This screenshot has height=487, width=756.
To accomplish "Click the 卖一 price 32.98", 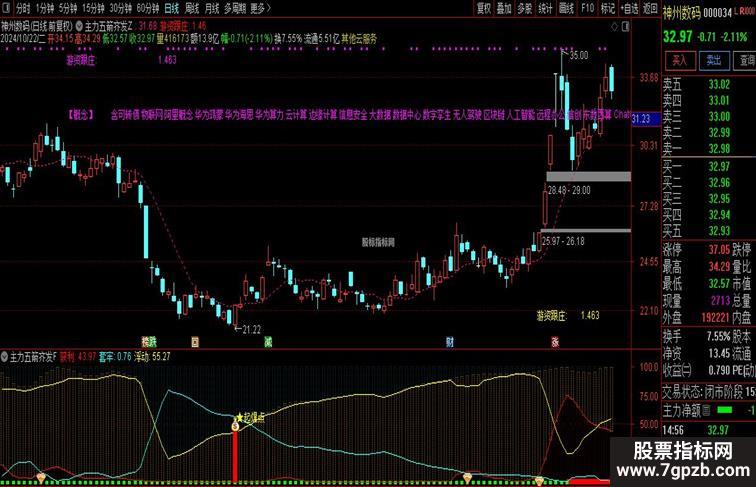I will click(719, 149).
